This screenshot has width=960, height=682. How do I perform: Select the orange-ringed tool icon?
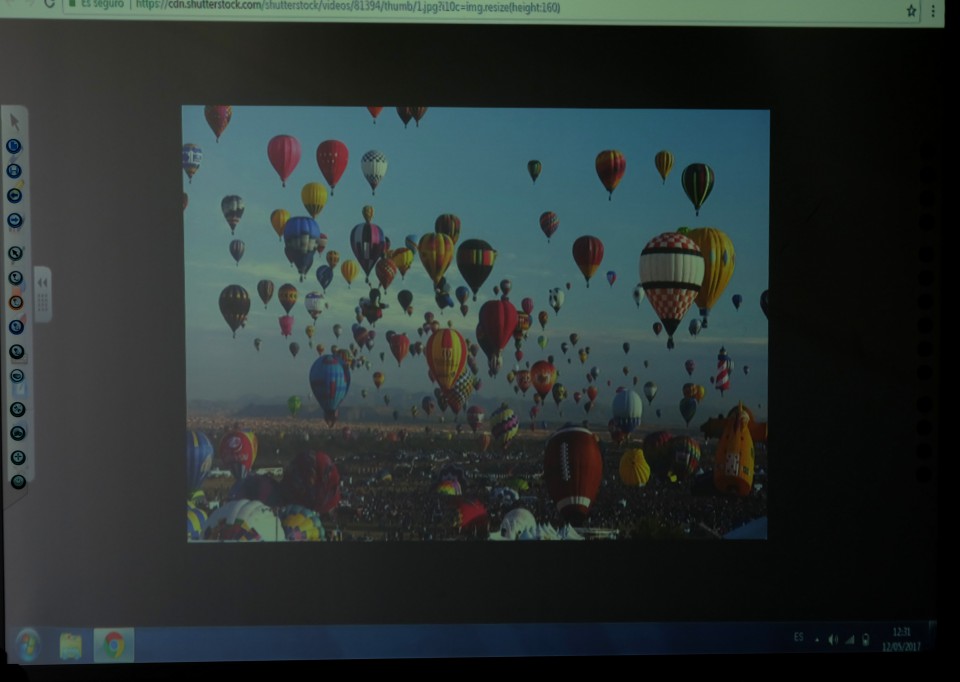point(16,302)
